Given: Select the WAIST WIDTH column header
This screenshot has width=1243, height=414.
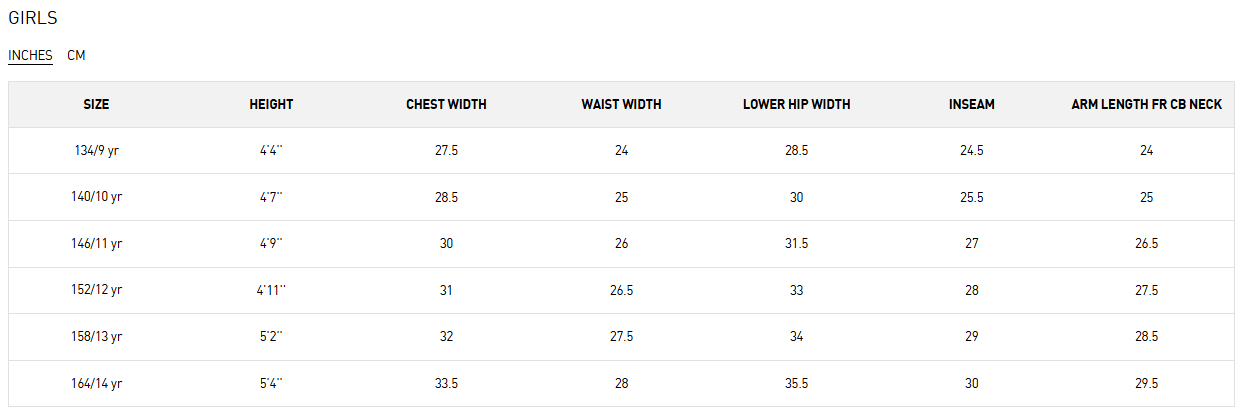Looking at the screenshot, I should [x=621, y=105].
